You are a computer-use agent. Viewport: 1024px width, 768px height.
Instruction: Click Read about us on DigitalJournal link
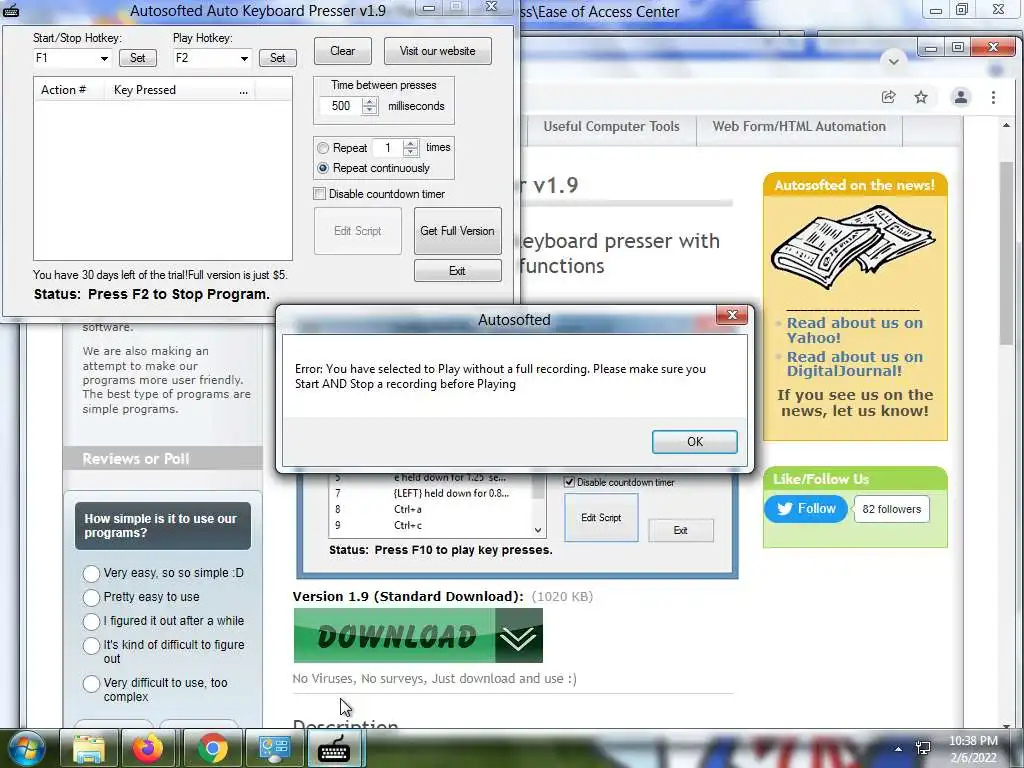pos(854,364)
